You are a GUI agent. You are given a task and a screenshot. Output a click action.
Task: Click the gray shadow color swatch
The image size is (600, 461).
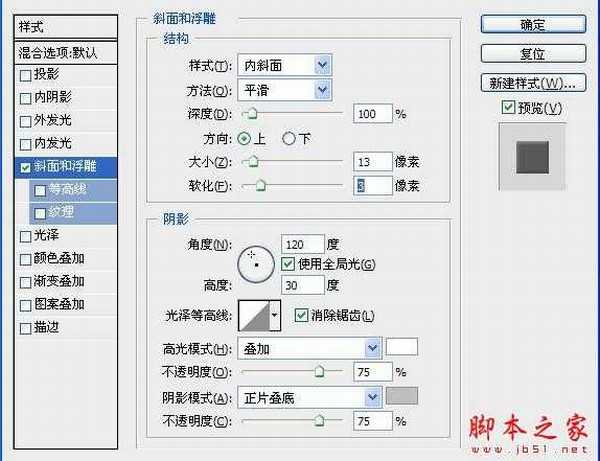(x=402, y=397)
